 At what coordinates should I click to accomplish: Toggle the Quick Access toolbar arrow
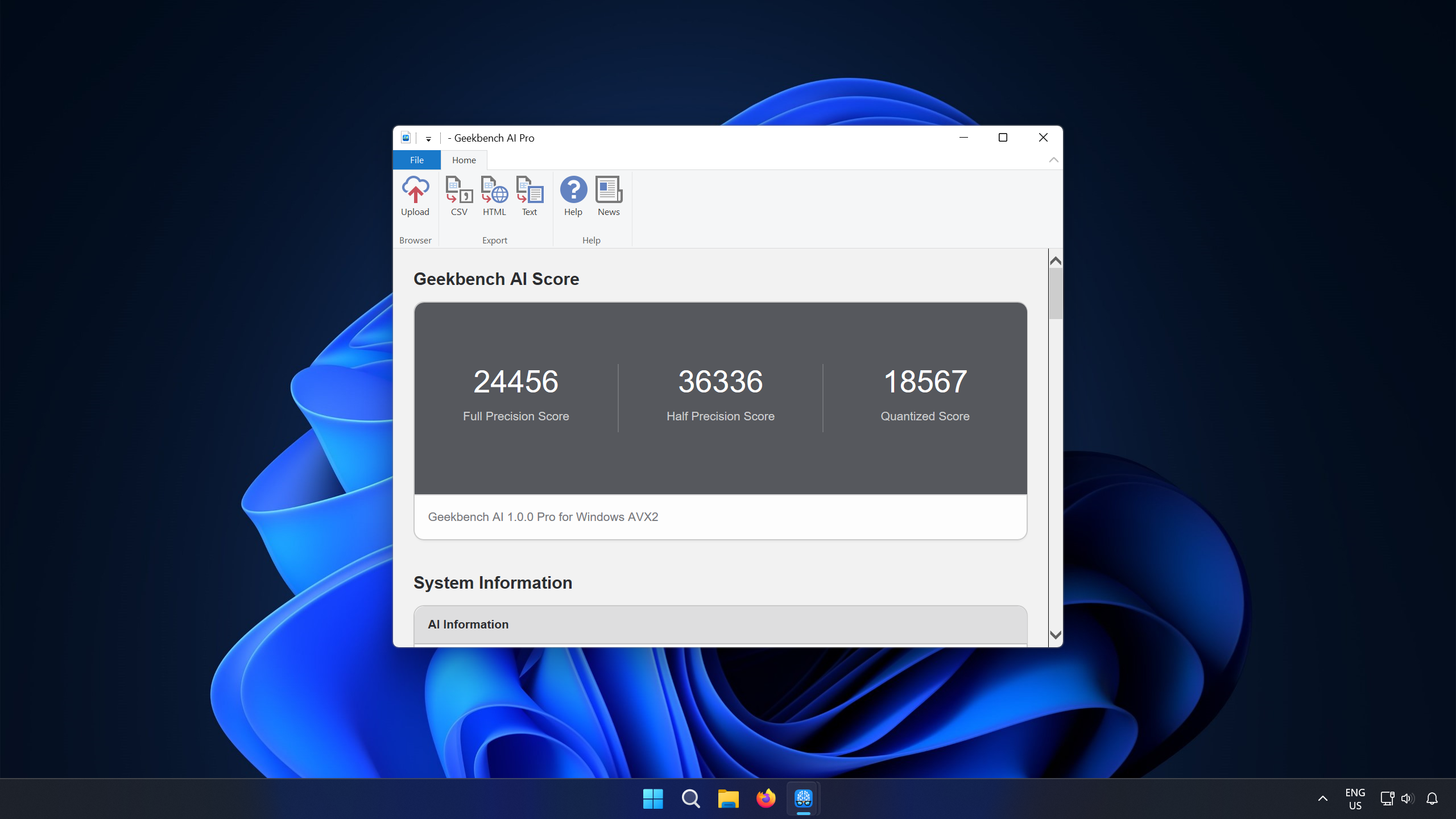pyautogui.click(x=428, y=138)
